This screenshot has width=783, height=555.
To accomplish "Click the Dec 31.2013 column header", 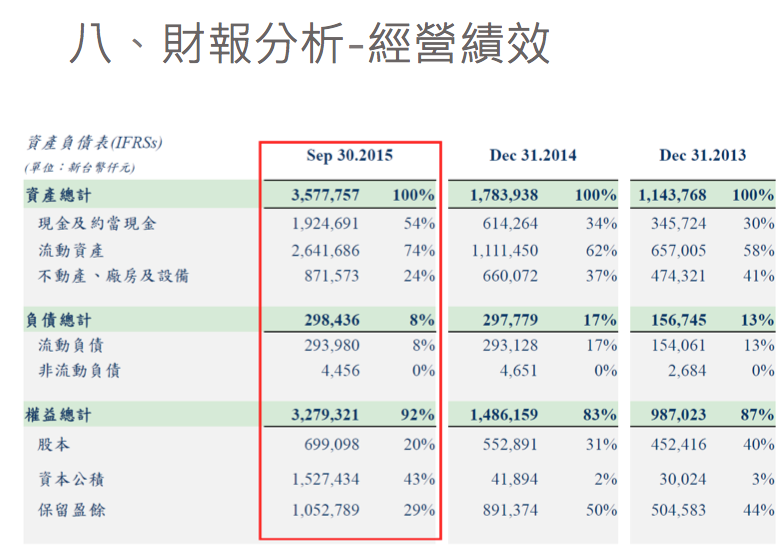I will click(703, 156).
